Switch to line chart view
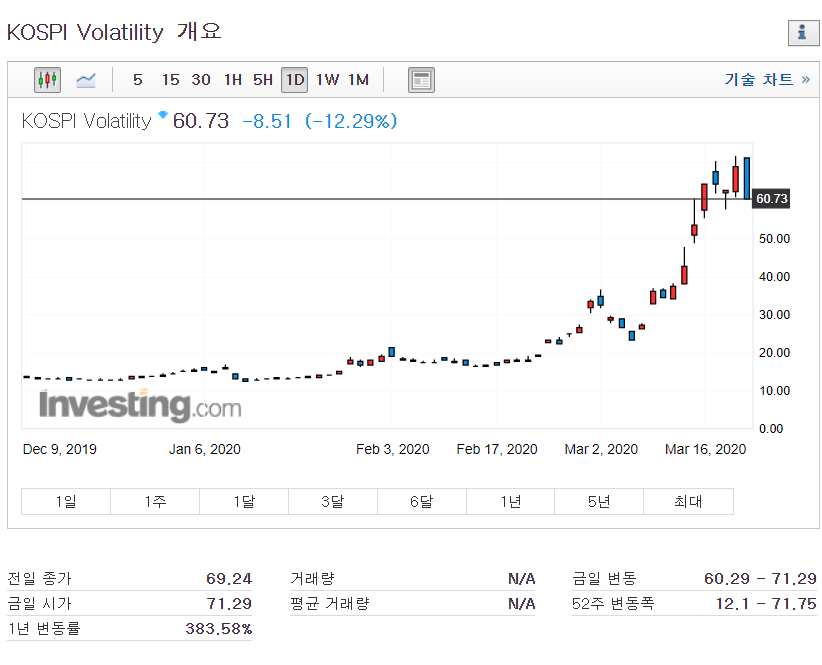 coord(86,80)
